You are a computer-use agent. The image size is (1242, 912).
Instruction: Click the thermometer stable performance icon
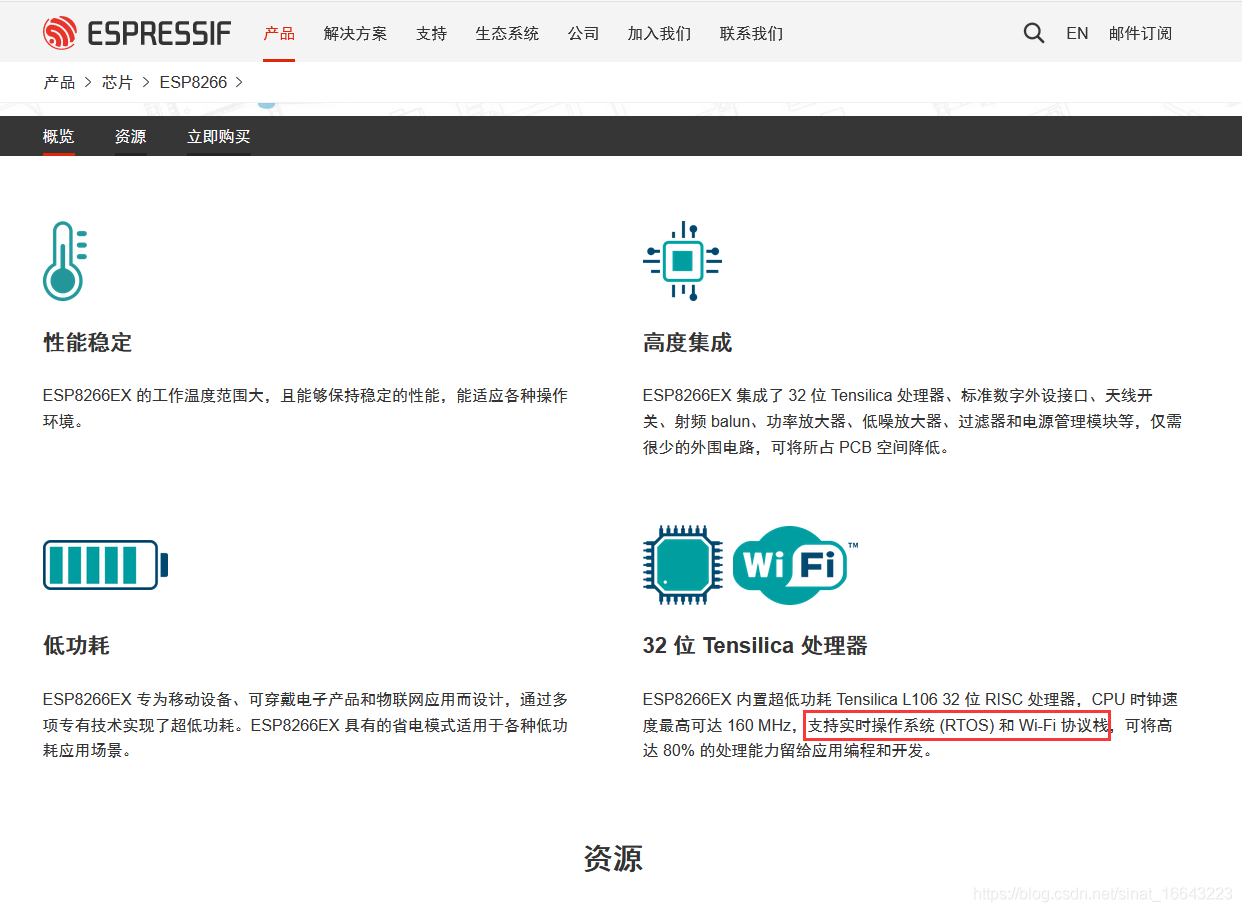65,260
